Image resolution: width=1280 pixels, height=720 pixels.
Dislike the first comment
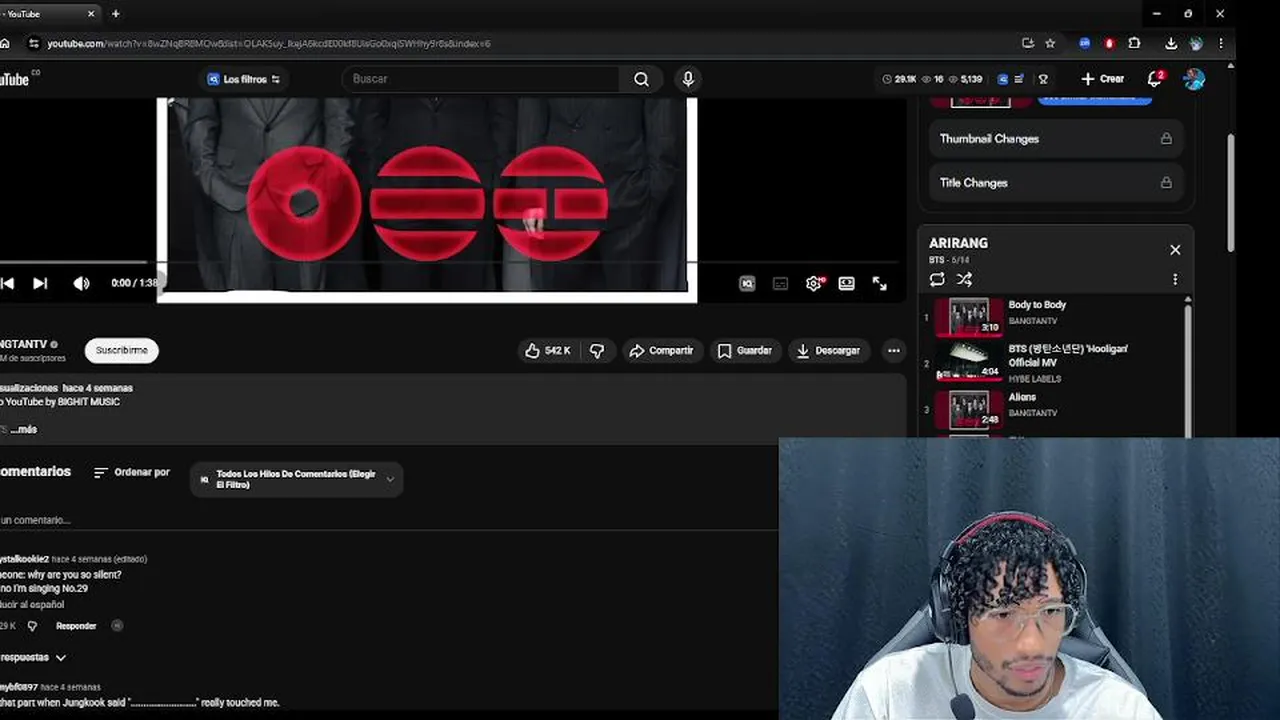point(32,626)
